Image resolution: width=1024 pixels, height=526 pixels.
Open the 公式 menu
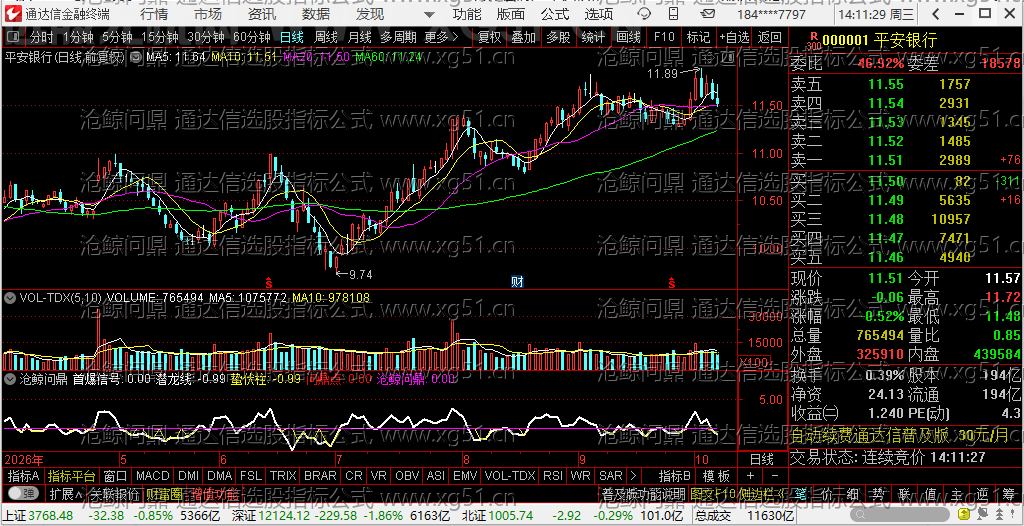tap(555, 14)
